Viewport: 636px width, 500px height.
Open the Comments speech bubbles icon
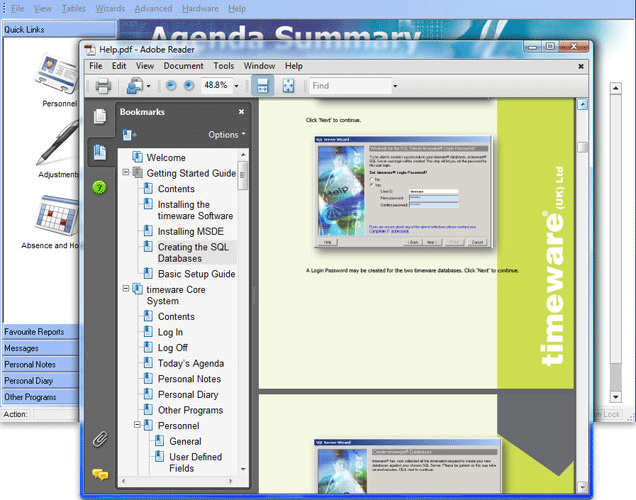coord(100,474)
